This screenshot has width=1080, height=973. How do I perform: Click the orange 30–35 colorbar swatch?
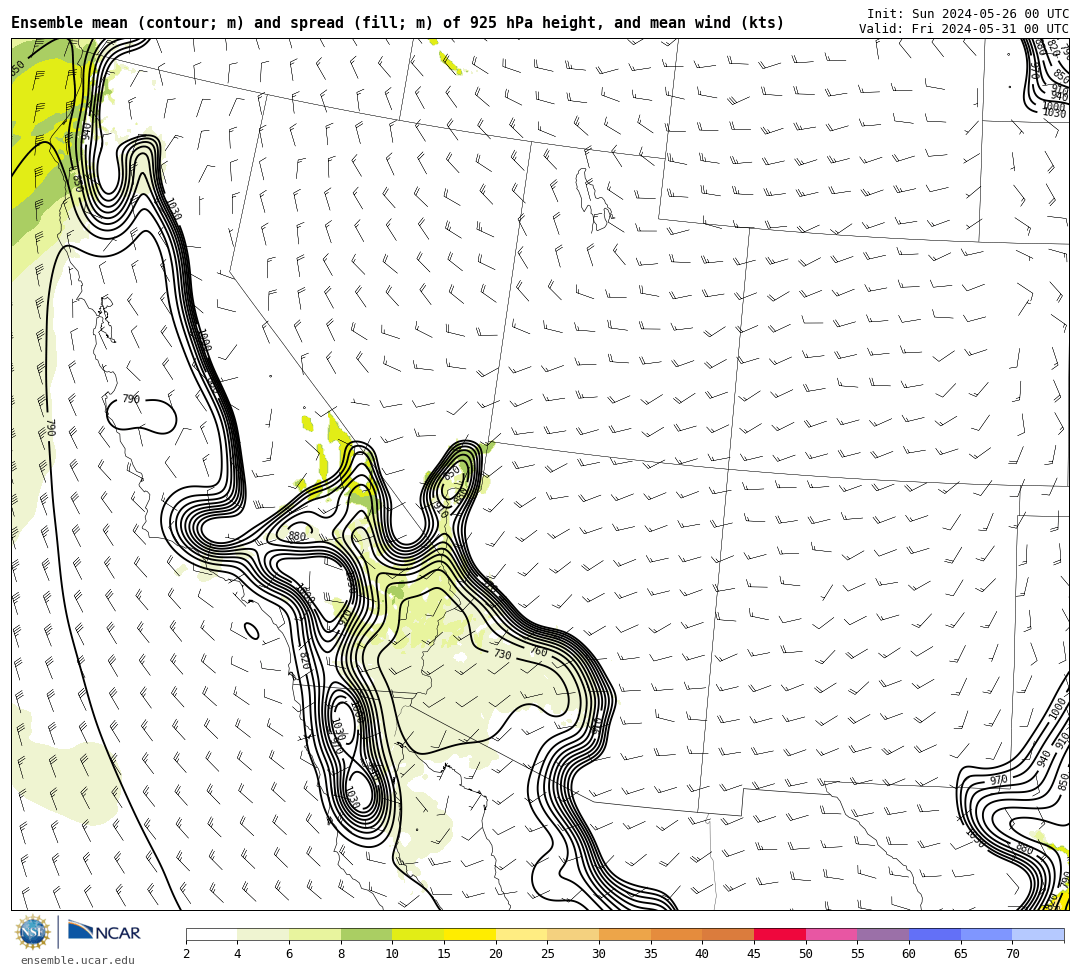coord(625,934)
